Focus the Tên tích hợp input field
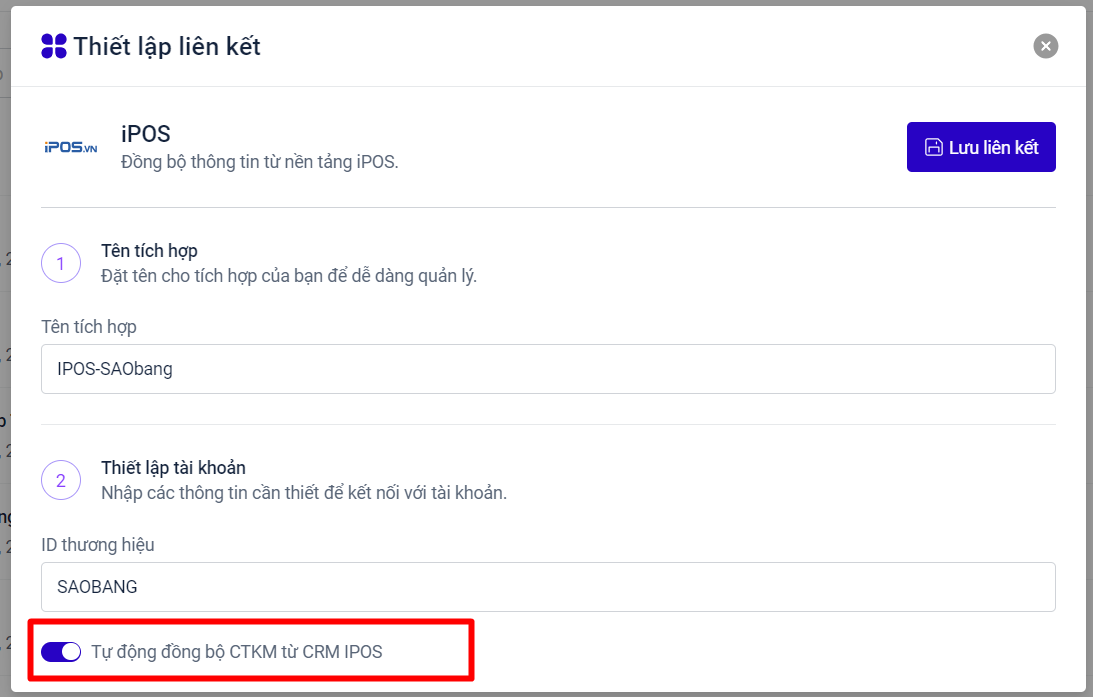Screen dimensions: 1093x697 click(548, 369)
